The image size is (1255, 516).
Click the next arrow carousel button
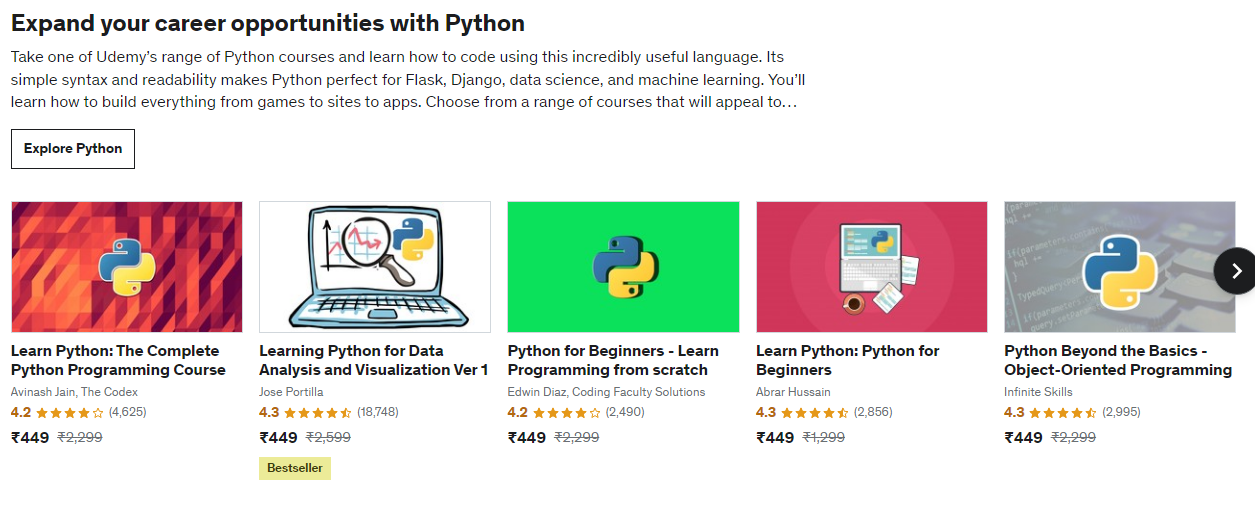1235,270
